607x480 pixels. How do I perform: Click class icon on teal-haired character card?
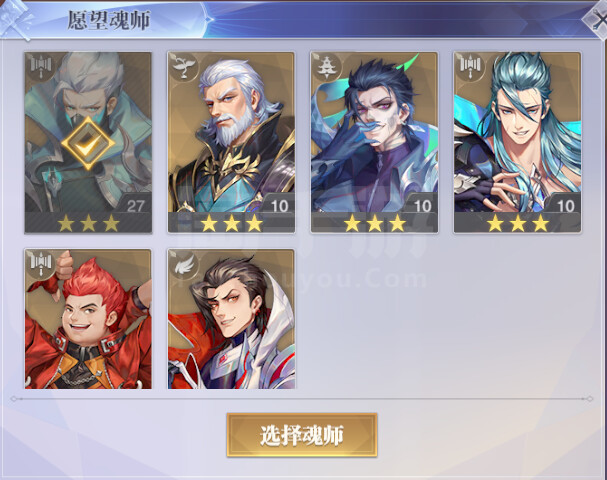point(470,67)
